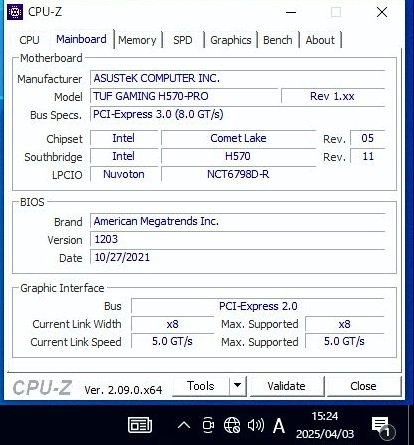
Task: Open the notification center icon
Action: pos(383,427)
